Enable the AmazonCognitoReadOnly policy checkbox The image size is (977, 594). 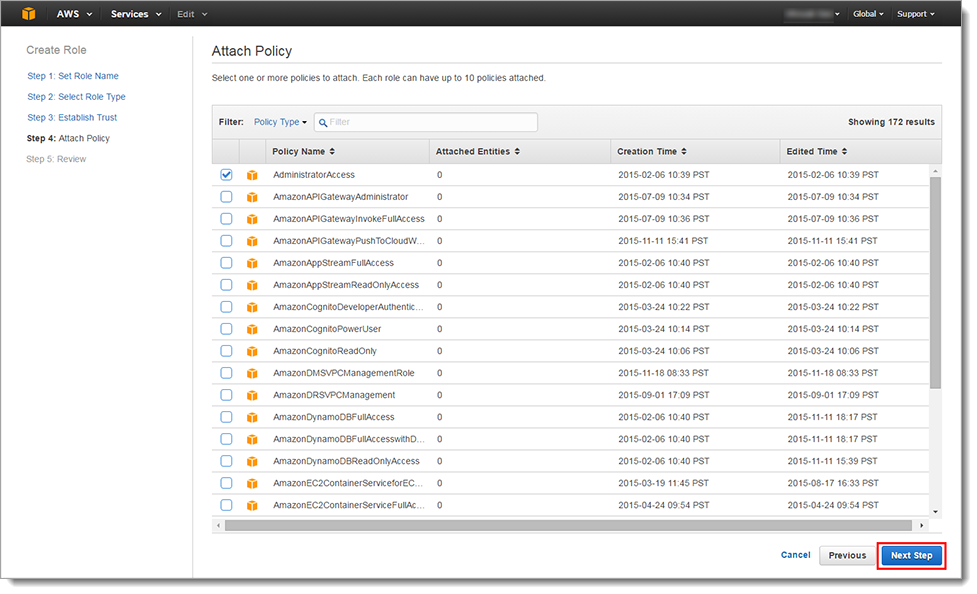pos(226,351)
